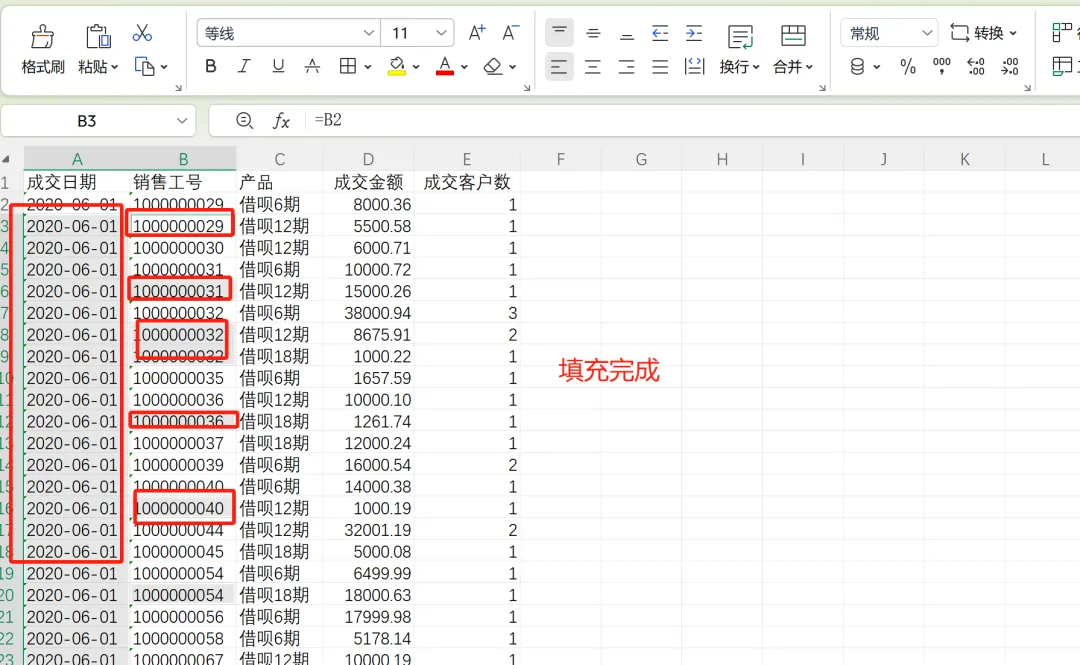Increase font size with A+ icon
The image size is (1080, 665).
click(477, 32)
